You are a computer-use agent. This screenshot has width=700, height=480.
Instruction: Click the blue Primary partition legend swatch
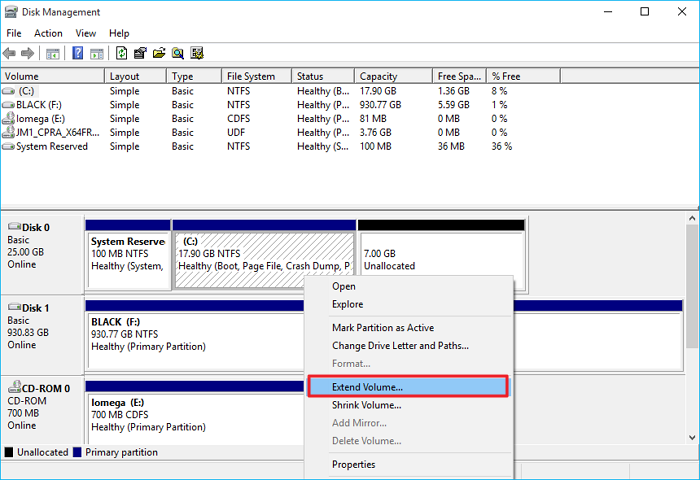78,452
